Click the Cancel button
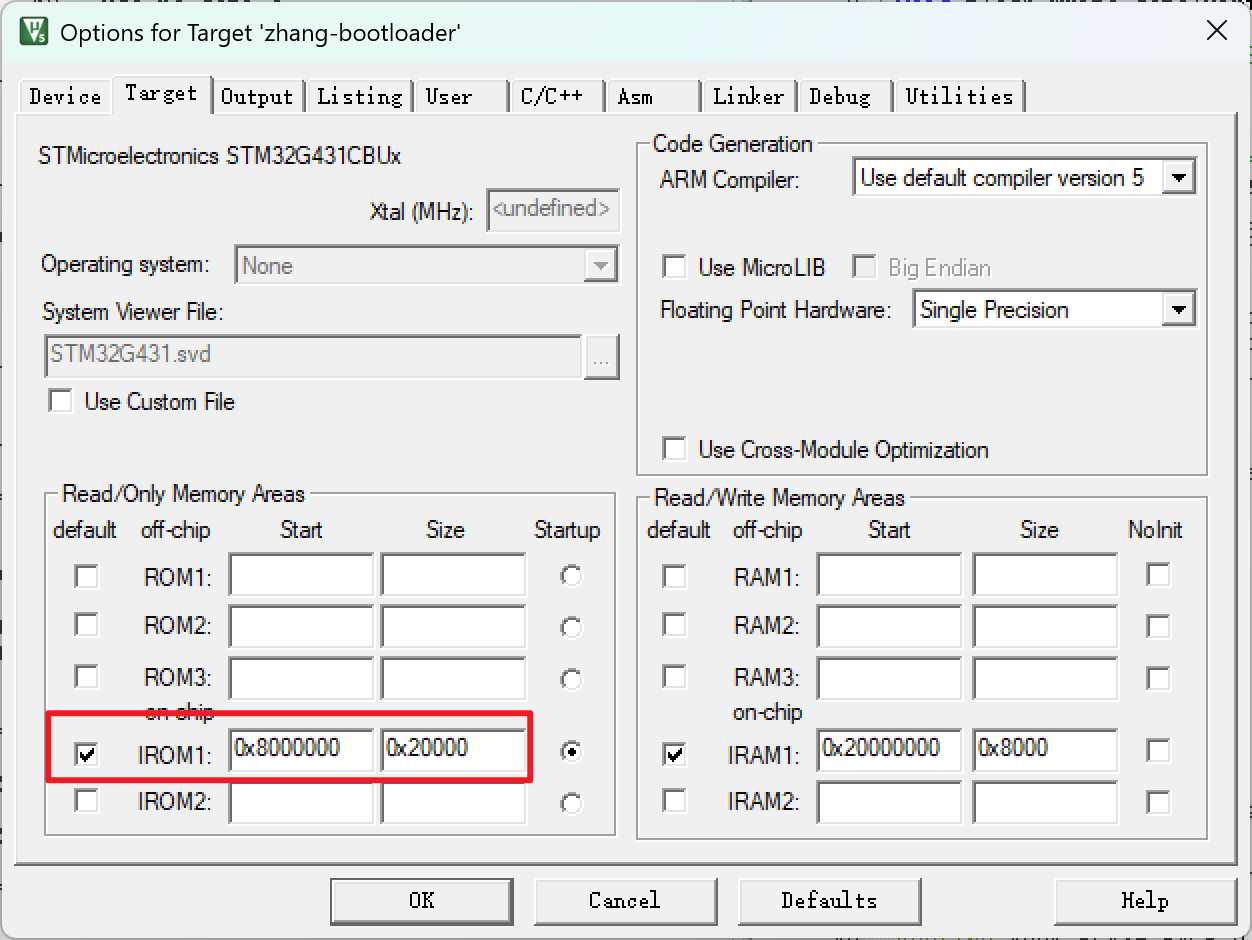The height and width of the screenshot is (940, 1252). (625, 901)
